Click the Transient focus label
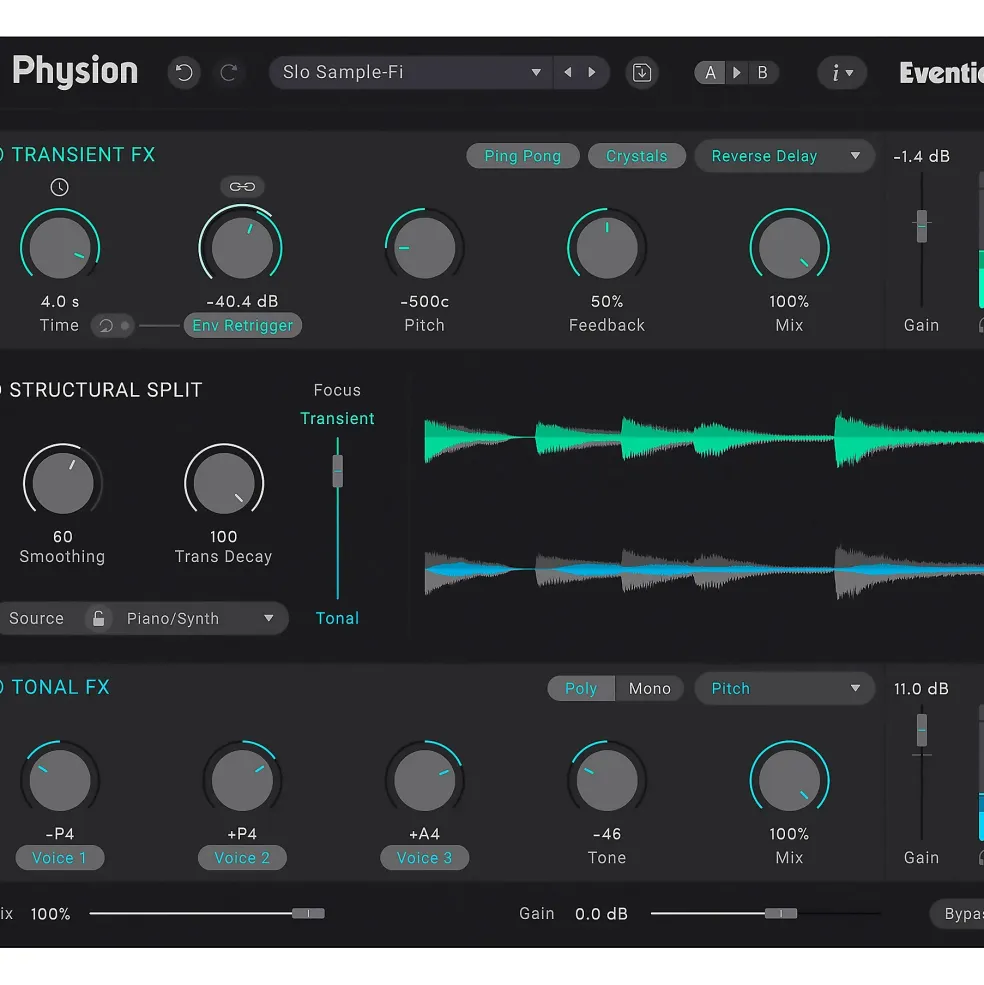The width and height of the screenshot is (984, 985). tap(337, 418)
